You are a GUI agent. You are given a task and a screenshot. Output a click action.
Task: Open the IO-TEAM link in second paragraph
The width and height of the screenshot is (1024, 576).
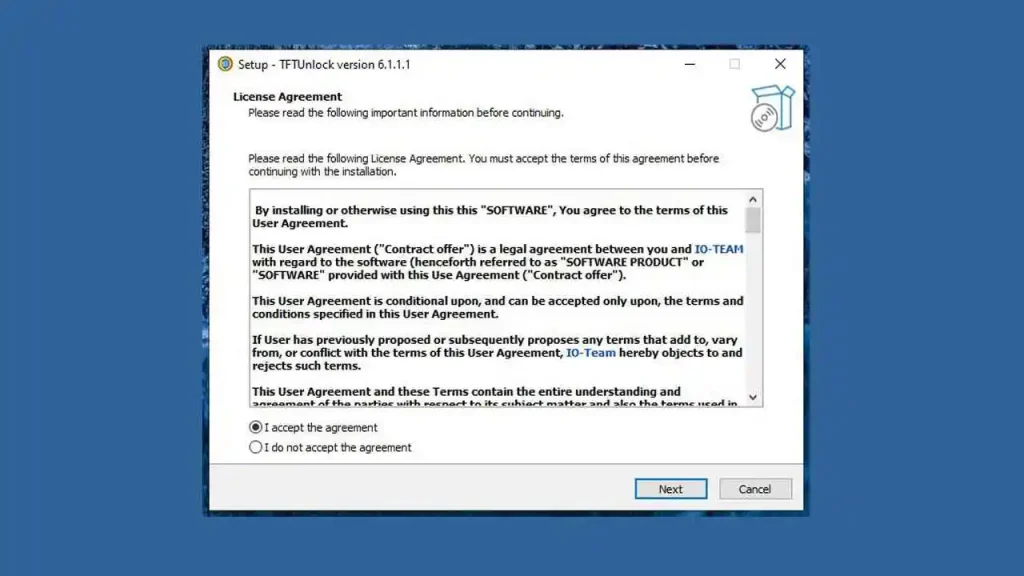point(718,249)
